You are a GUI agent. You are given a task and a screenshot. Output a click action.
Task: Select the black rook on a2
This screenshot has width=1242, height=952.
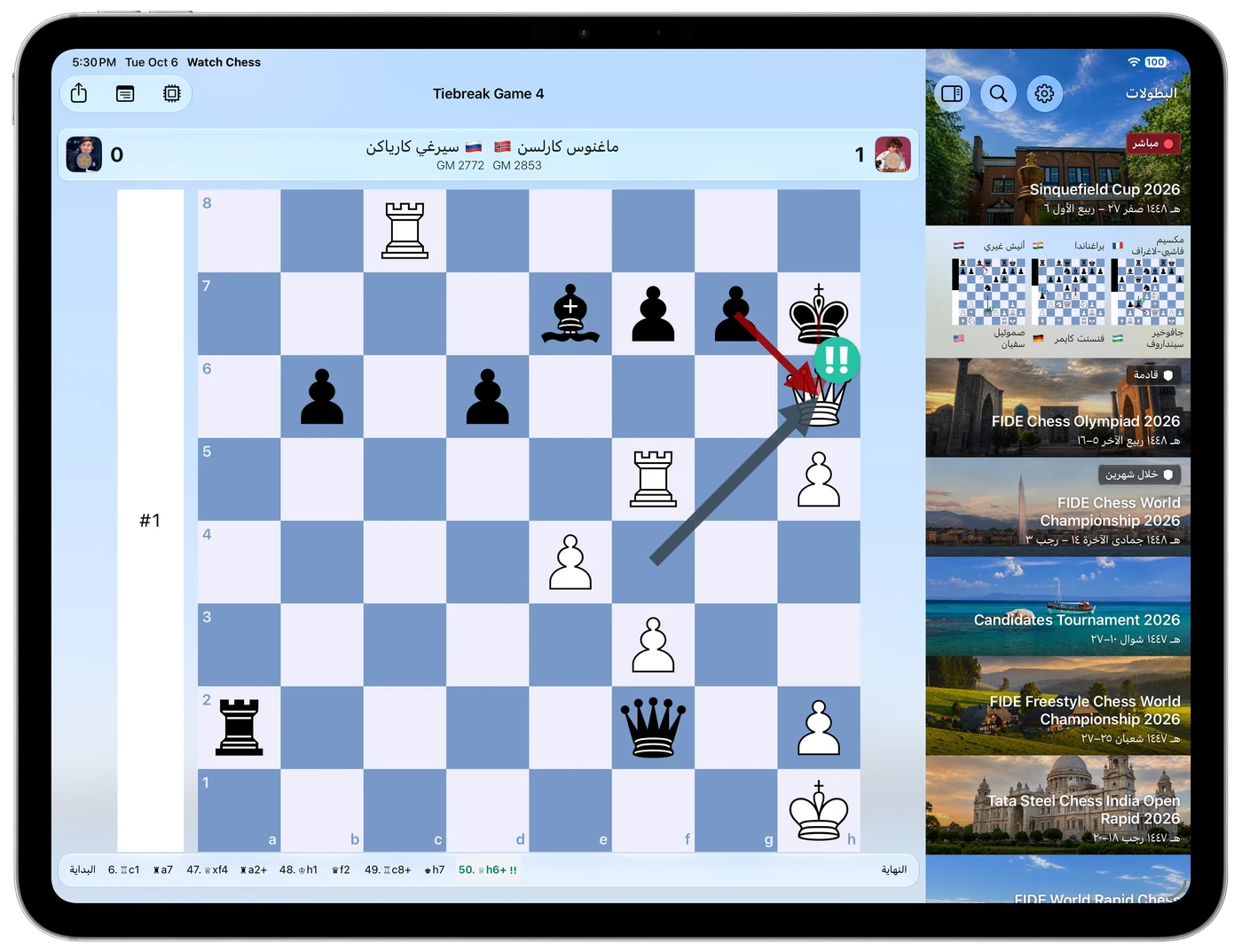(x=240, y=728)
